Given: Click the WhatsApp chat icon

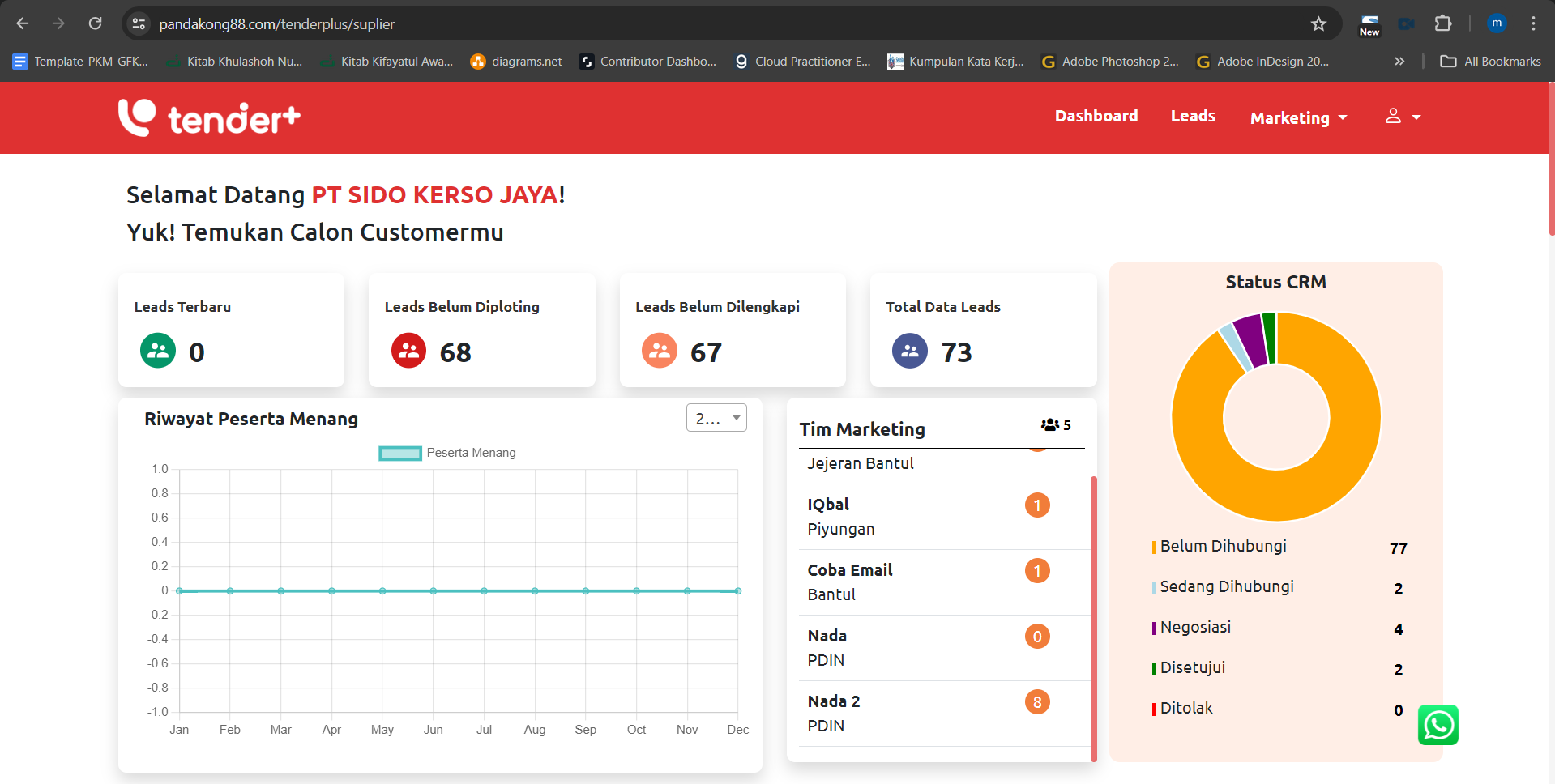Looking at the screenshot, I should 1438,725.
